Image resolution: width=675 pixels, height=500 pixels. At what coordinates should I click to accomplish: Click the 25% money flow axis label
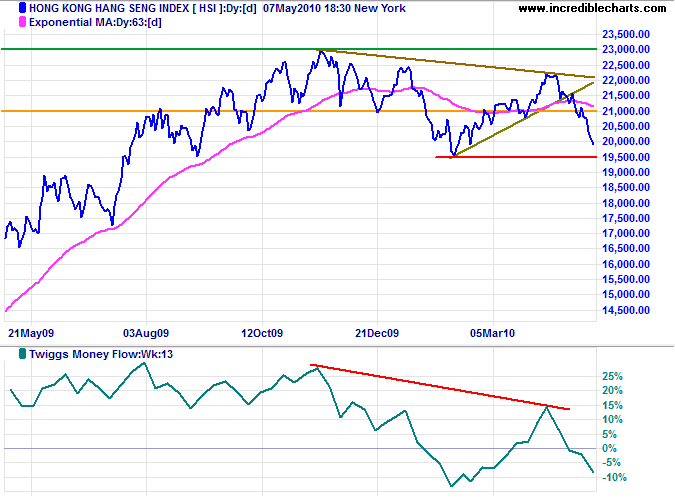pos(612,376)
